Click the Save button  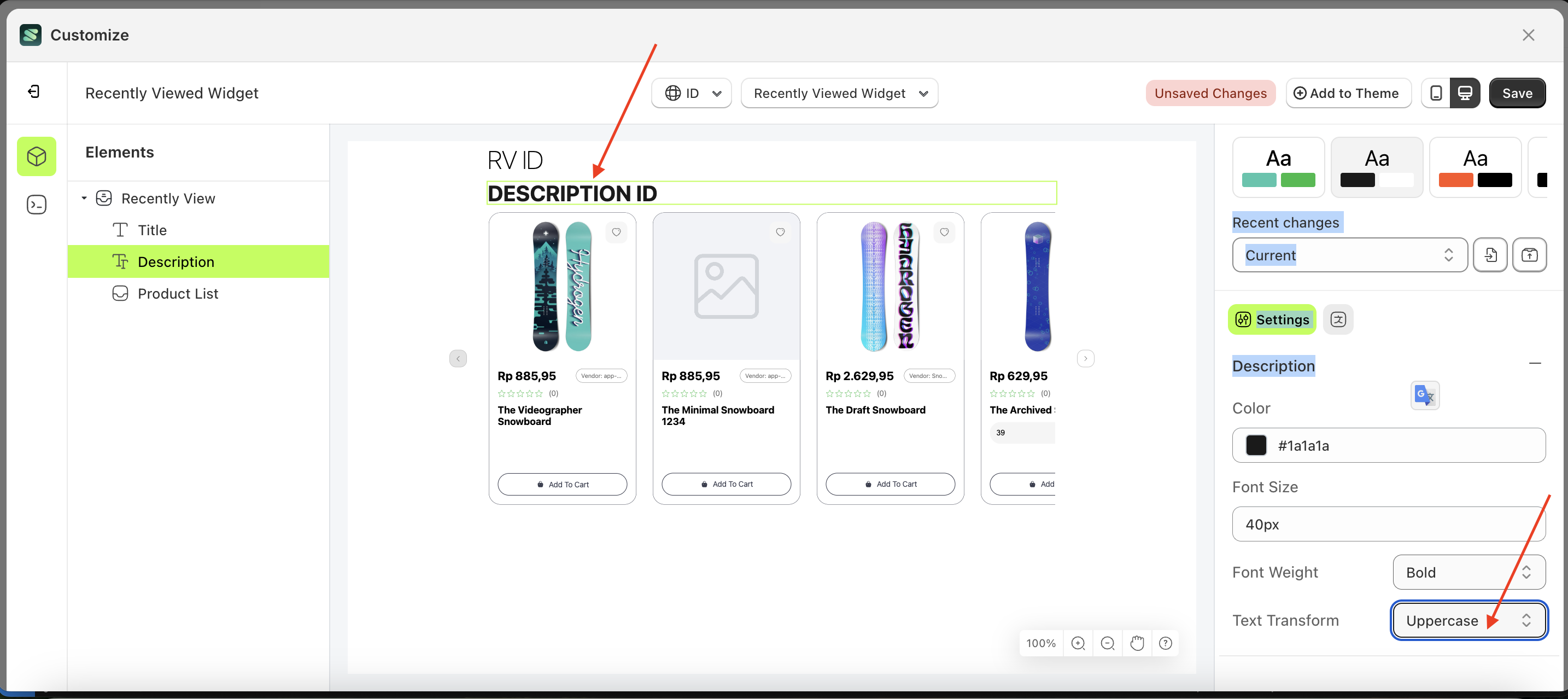click(x=1517, y=92)
